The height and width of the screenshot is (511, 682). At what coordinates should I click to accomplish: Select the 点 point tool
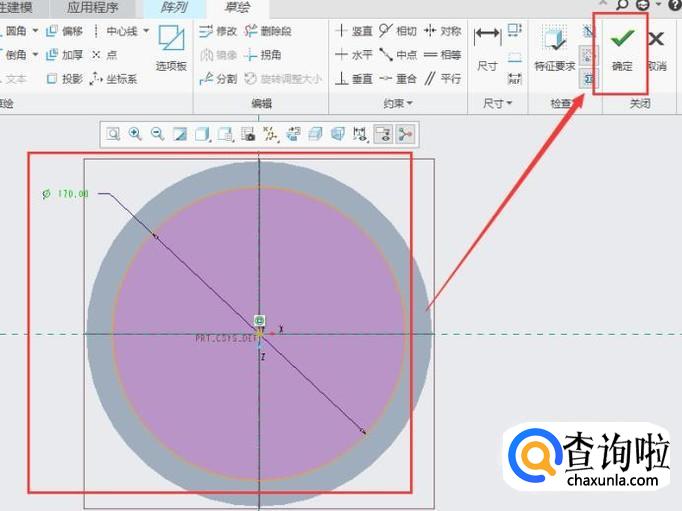pyautogui.click(x=104, y=55)
